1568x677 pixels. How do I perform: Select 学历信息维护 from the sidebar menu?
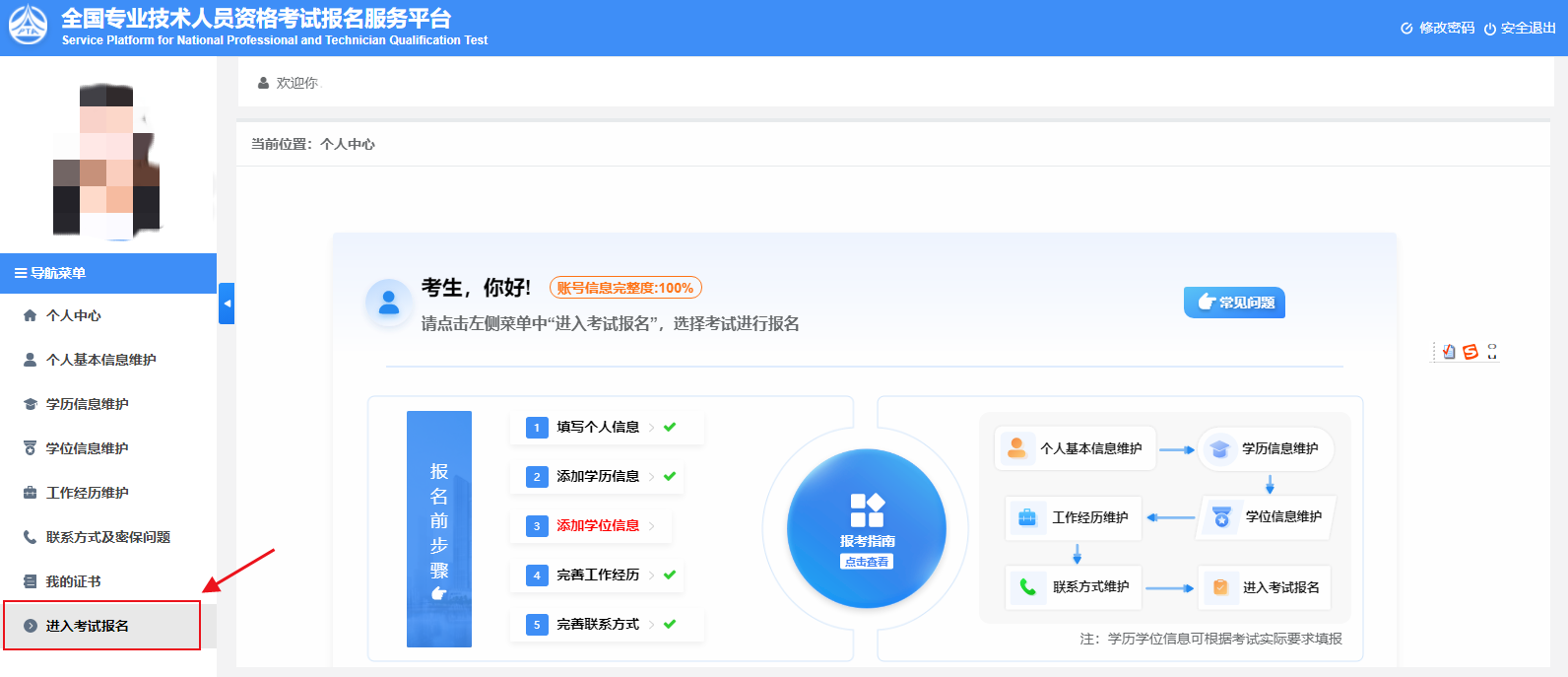click(x=87, y=404)
